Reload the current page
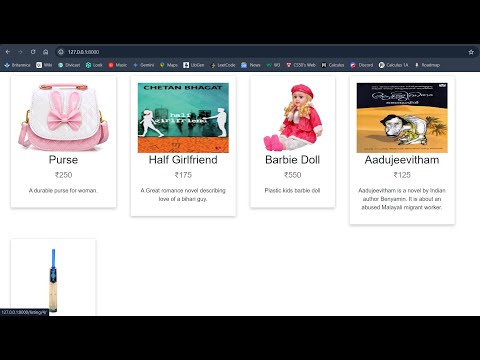The height and width of the screenshot is (360, 480). tap(33, 52)
